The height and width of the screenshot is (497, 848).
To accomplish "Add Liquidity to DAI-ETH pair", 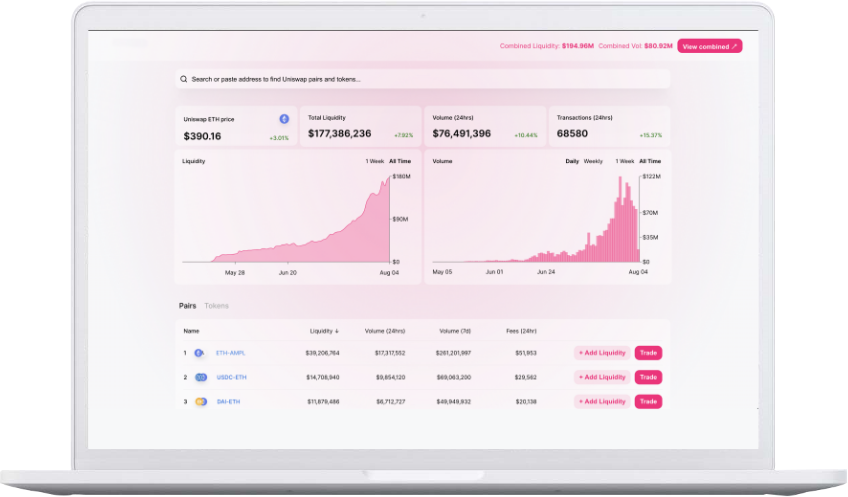I will coord(602,402).
